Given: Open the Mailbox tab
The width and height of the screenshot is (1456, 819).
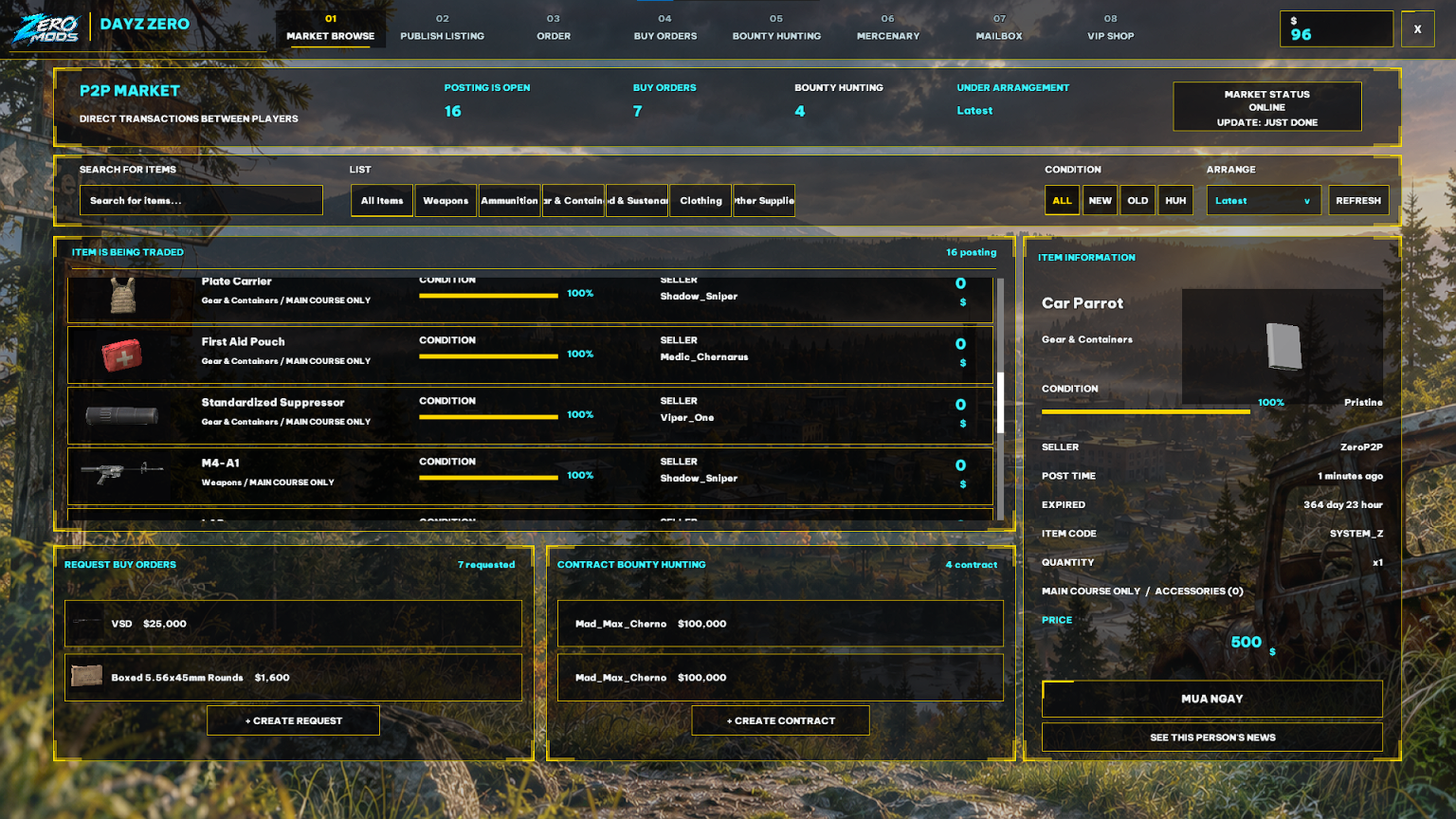Looking at the screenshot, I should [999, 27].
